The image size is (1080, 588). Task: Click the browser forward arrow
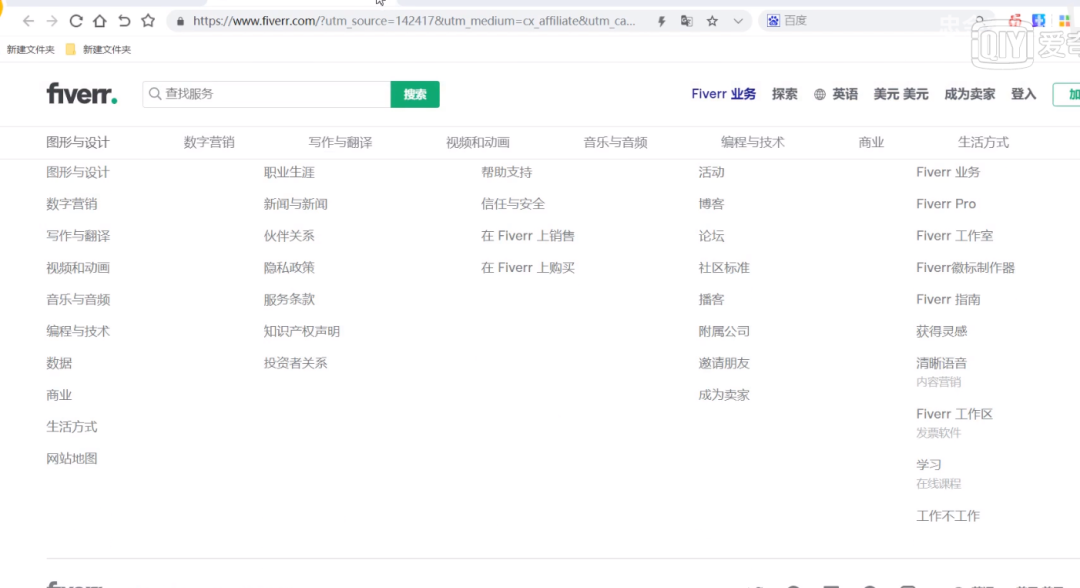click(x=52, y=21)
